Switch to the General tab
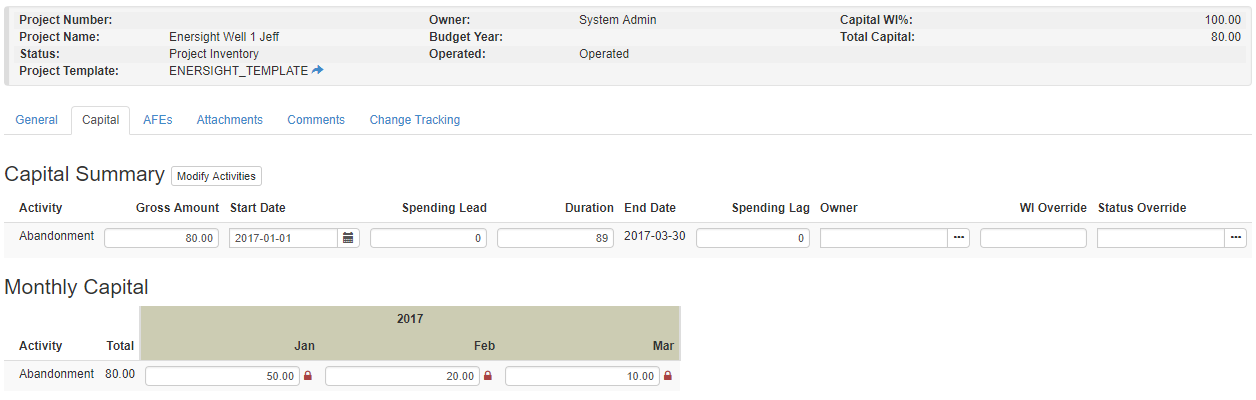Image resolution: width=1256 pixels, height=400 pixels. 37,120
